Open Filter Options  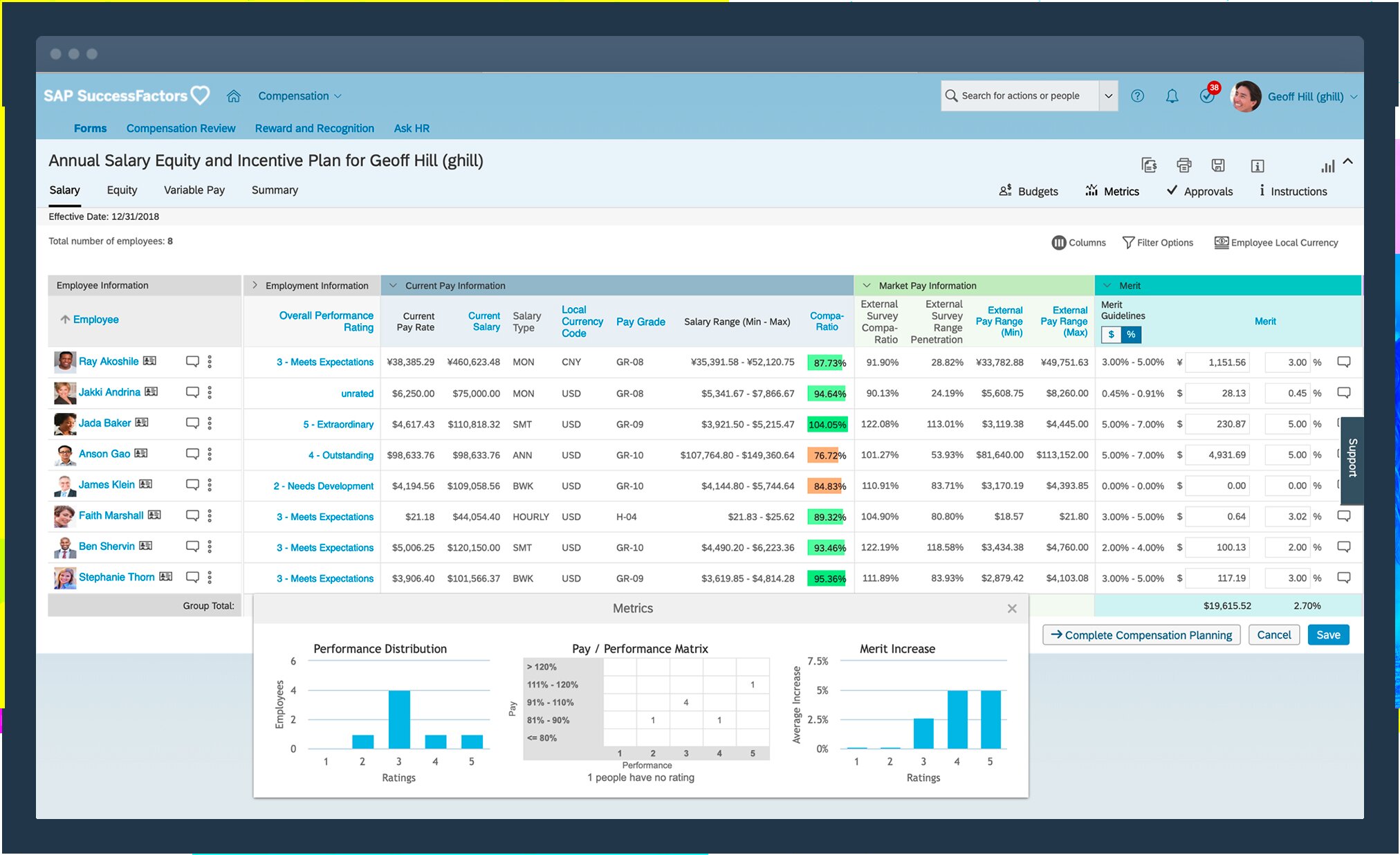point(1157,243)
